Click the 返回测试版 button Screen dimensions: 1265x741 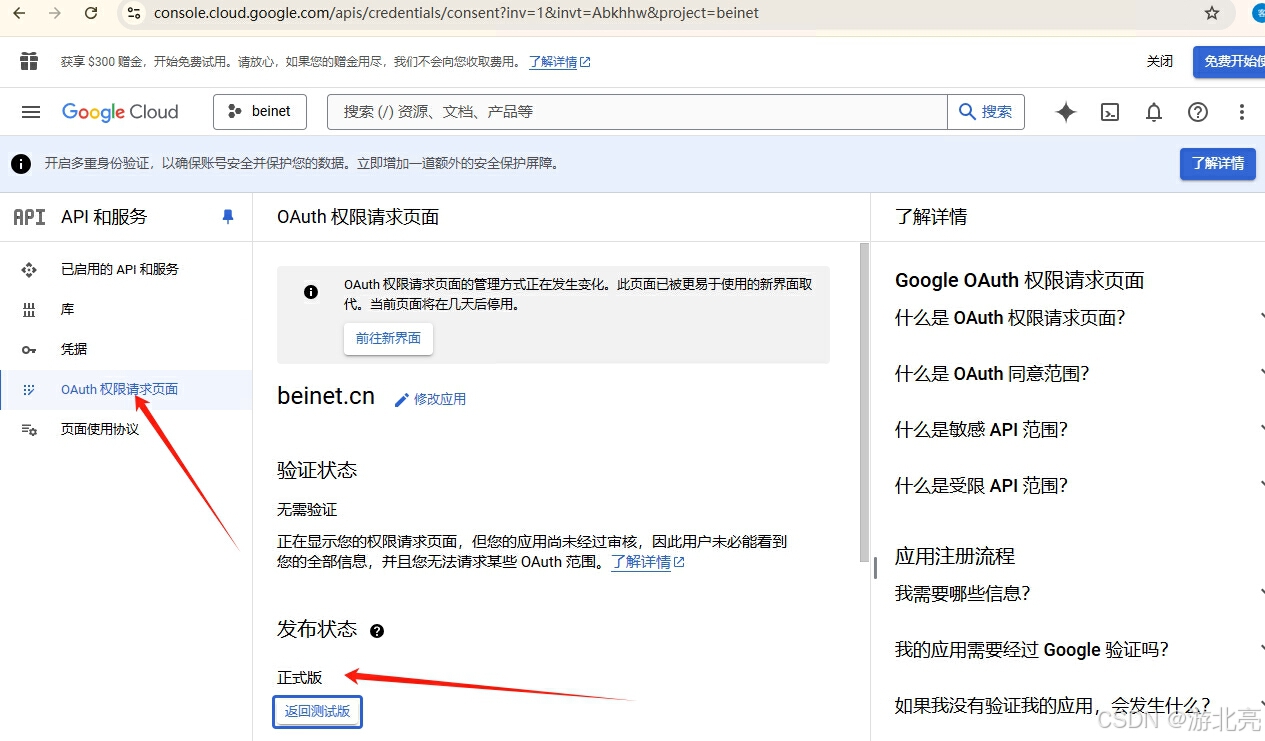coord(317,712)
